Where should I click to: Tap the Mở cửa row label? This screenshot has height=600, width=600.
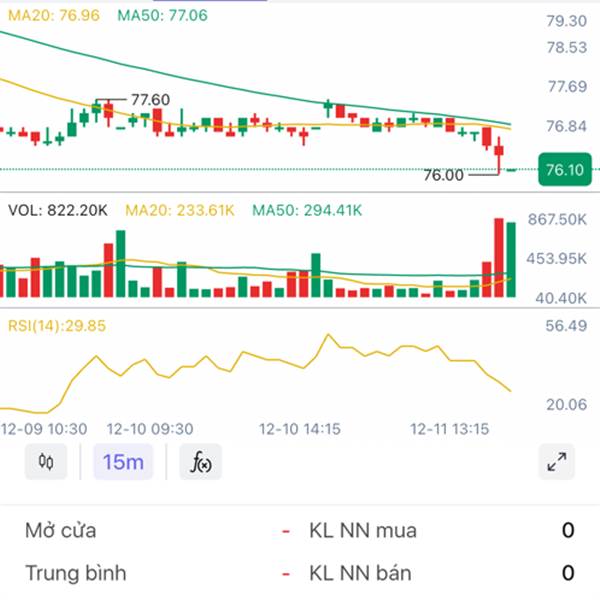[x=60, y=530]
